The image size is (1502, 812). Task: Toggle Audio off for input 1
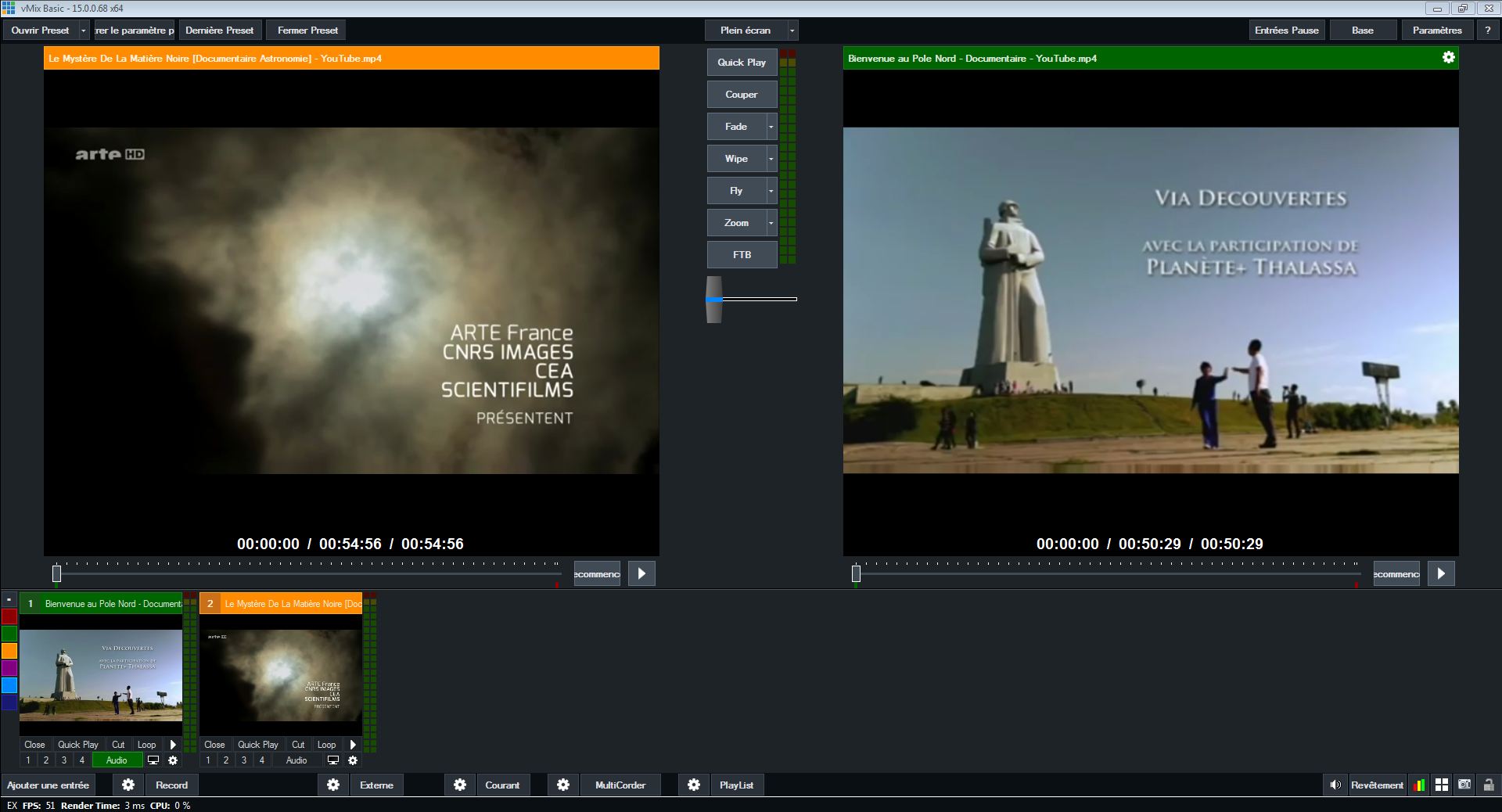tap(117, 760)
